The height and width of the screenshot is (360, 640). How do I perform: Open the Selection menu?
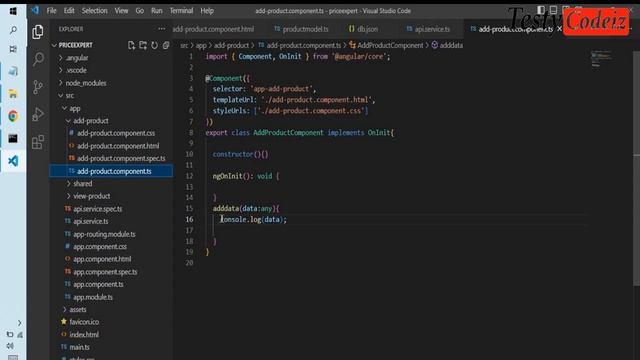tap(94, 11)
